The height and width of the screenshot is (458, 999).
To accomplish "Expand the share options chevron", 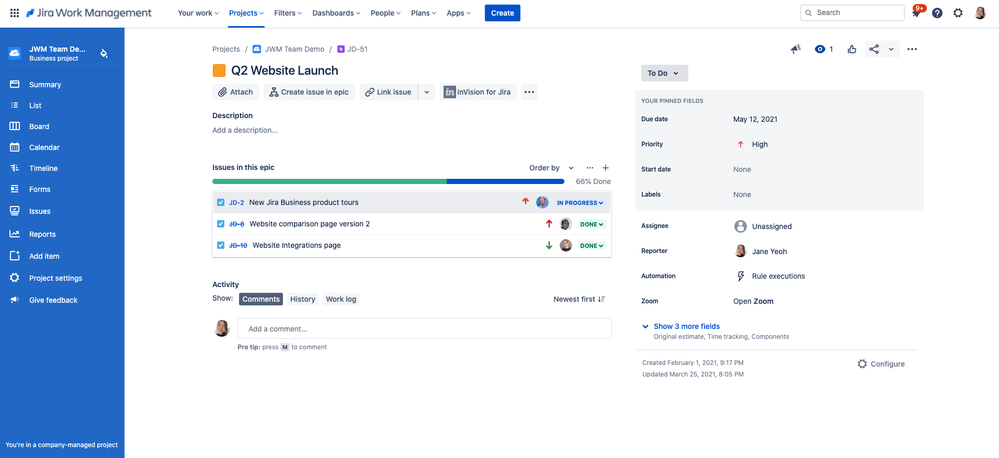I will pyautogui.click(x=891, y=49).
